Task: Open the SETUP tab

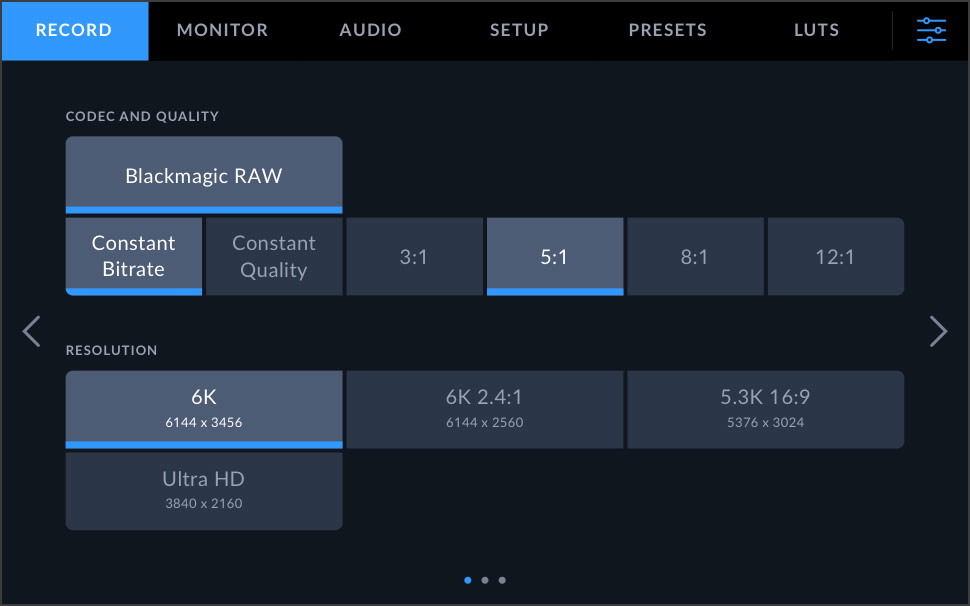Action: pyautogui.click(x=519, y=30)
